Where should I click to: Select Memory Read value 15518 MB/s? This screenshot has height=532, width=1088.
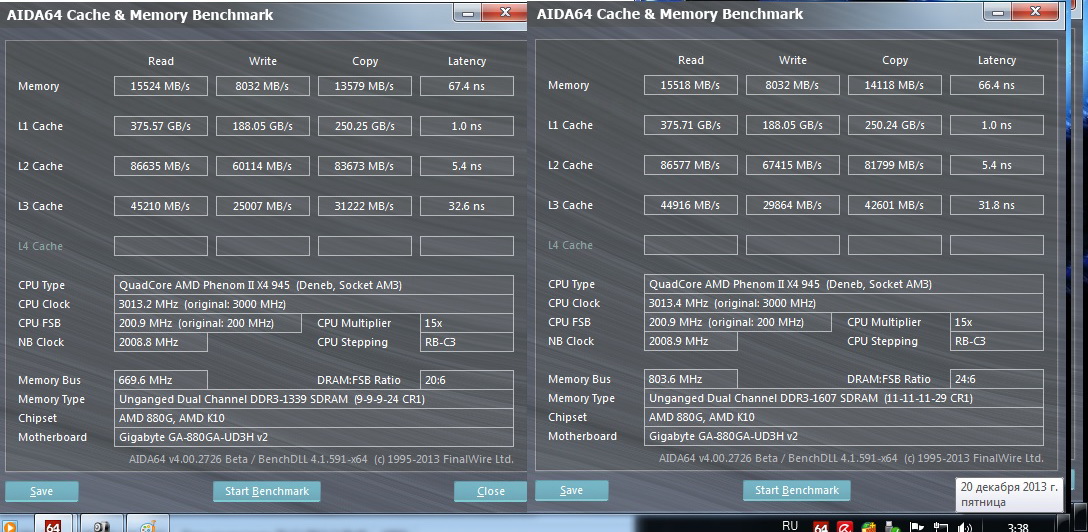tap(690, 85)
